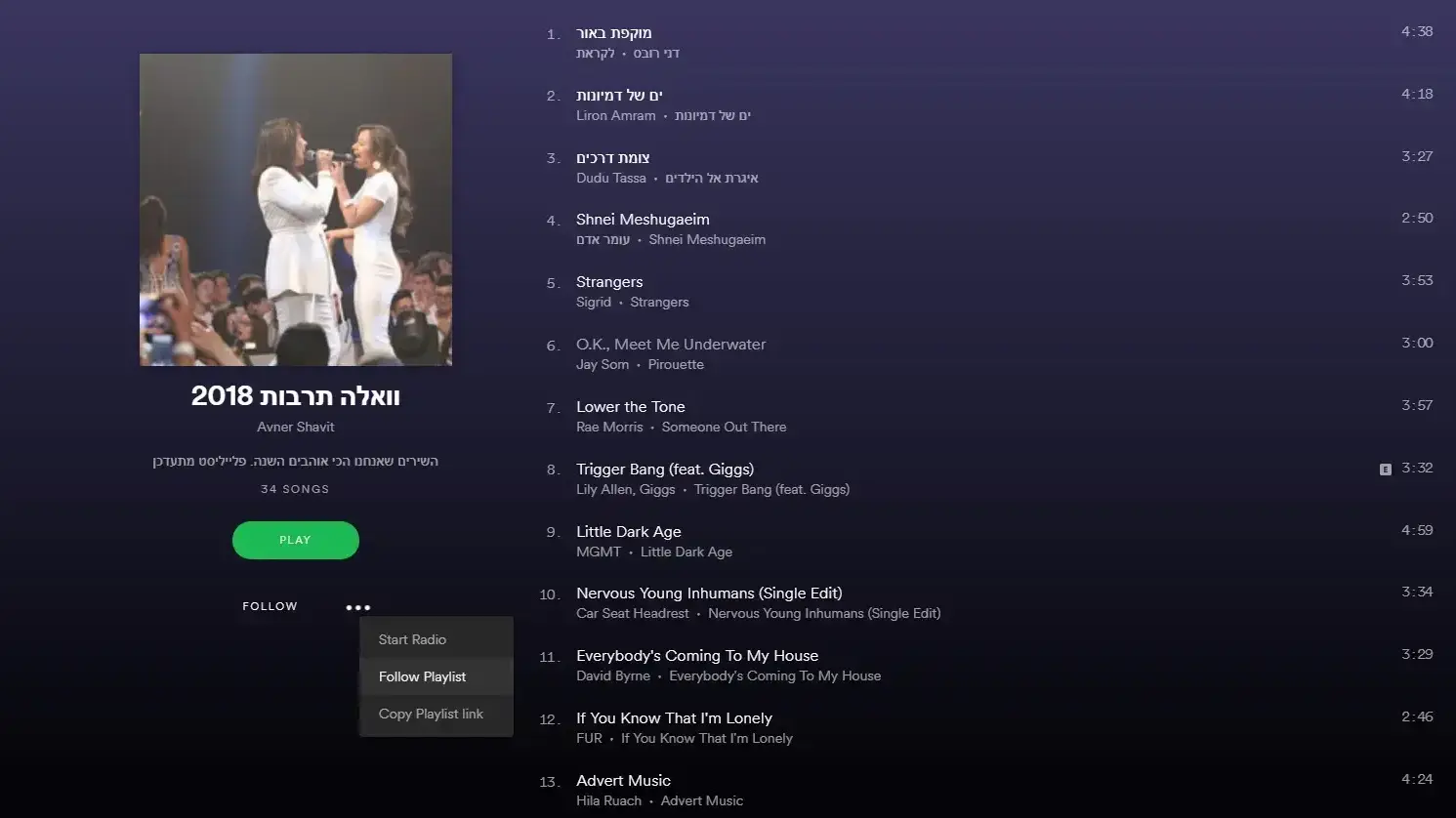This screenshot has width=1456, height=818.
Task: Click the 2:46 duration beside track 12
Action: click(1417, 717)
